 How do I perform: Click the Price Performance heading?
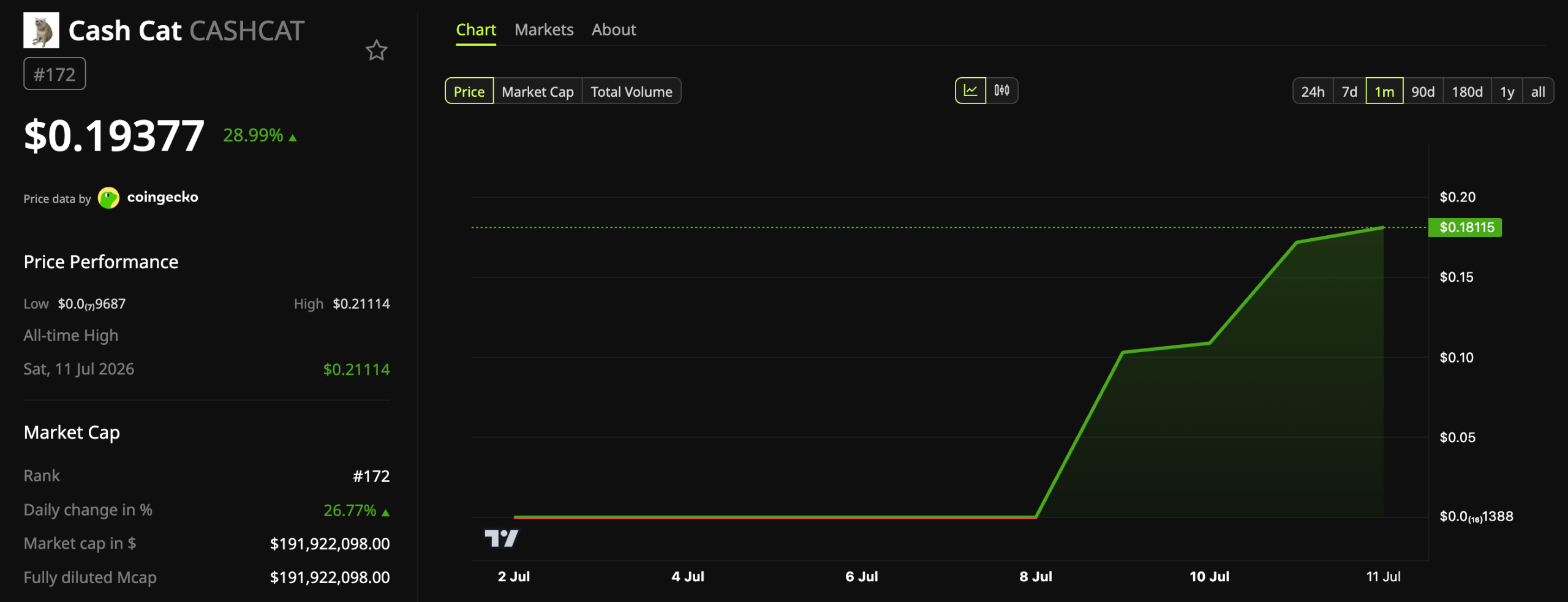click(101, 262)
